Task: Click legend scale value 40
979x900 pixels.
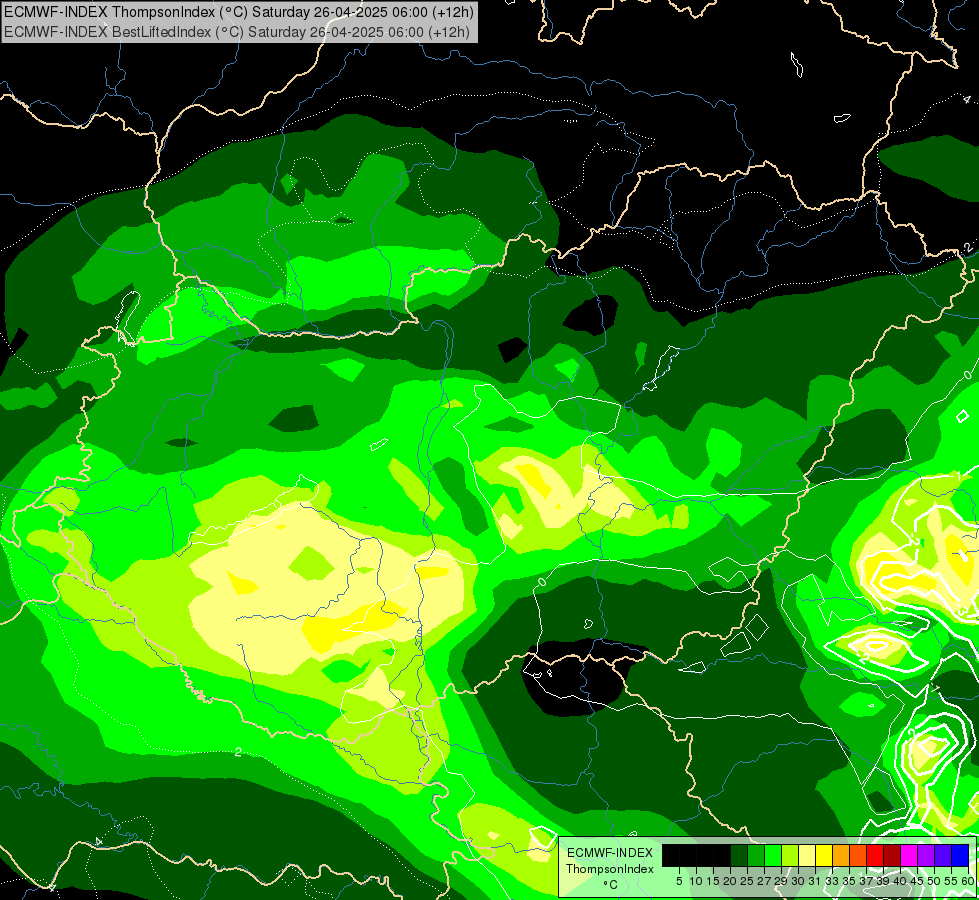Action: pyautogui.click(x=900, y=881)
